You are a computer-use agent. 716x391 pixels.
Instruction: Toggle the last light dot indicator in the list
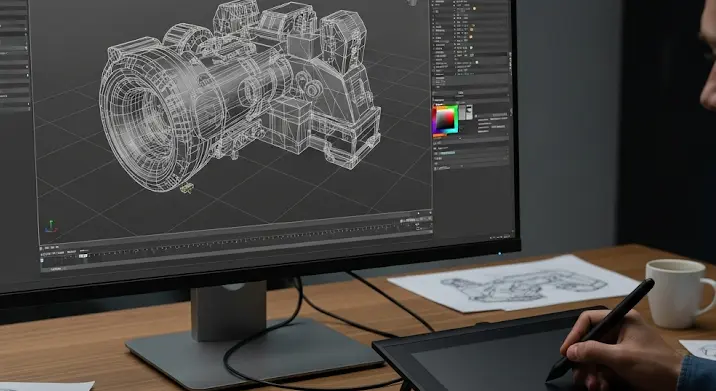pos(477,62)
